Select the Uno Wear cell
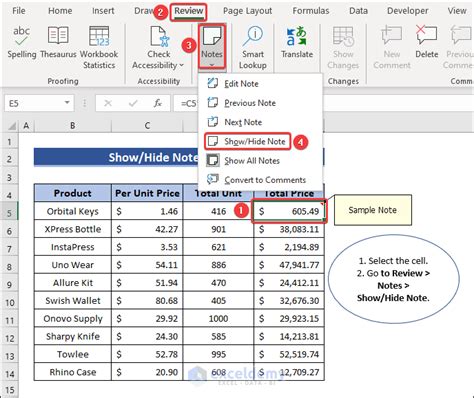474x398 pixels. (x=72, y=265)
